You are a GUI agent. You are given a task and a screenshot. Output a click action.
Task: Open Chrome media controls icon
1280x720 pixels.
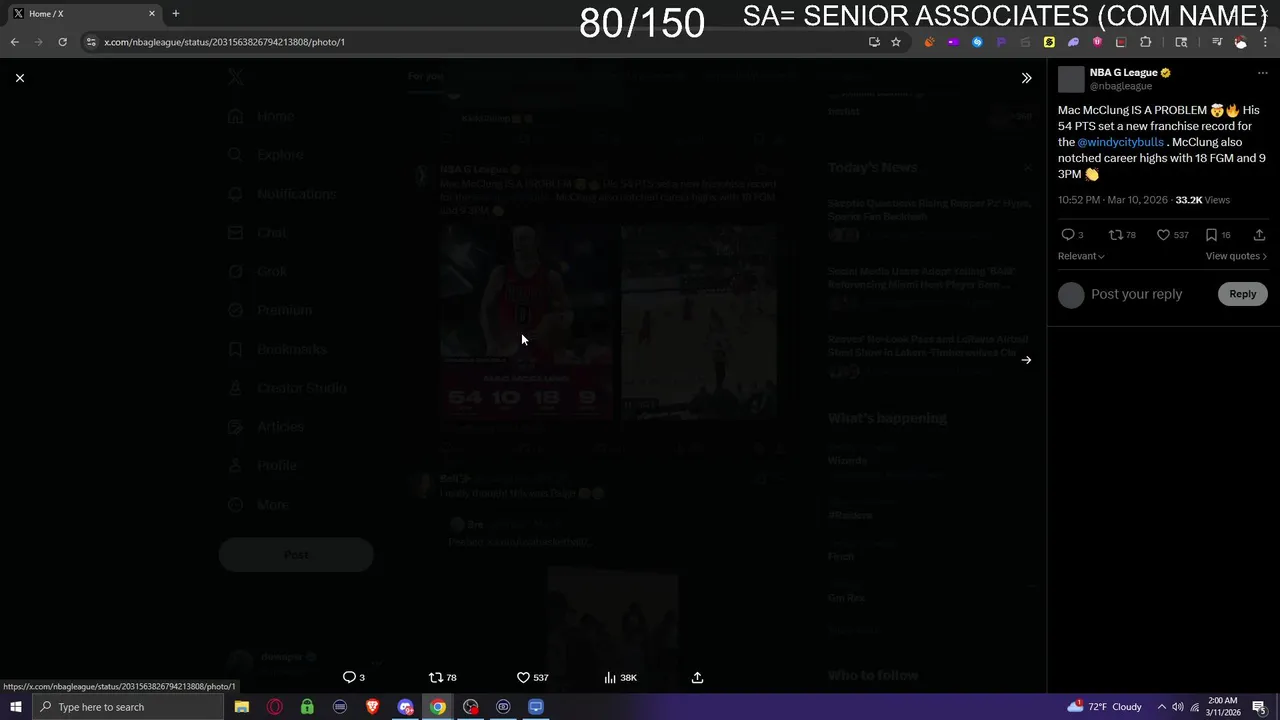point(1217,42)
